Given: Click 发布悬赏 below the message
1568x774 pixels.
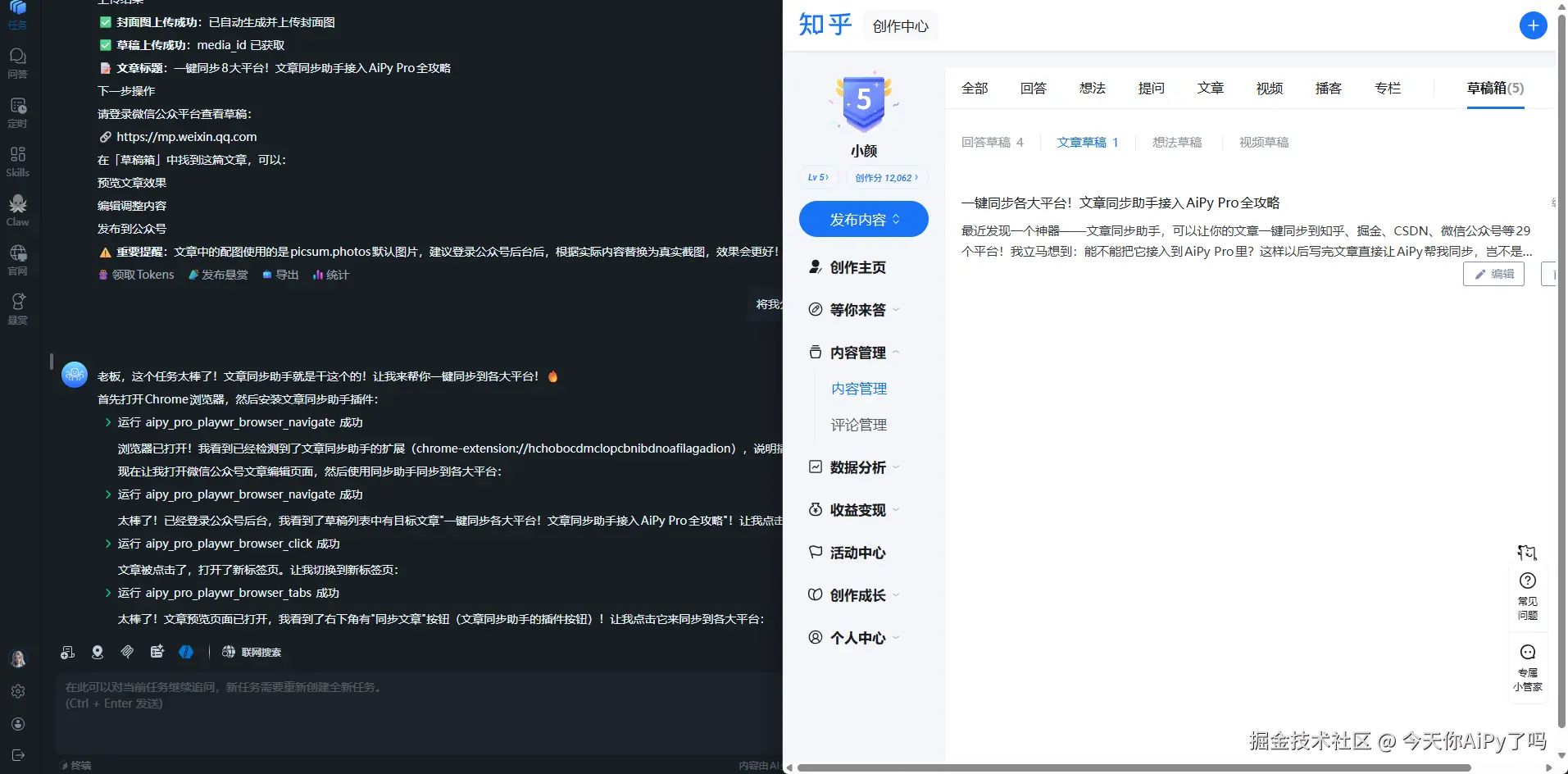Looking at the screenshot, I should [218, 275].
